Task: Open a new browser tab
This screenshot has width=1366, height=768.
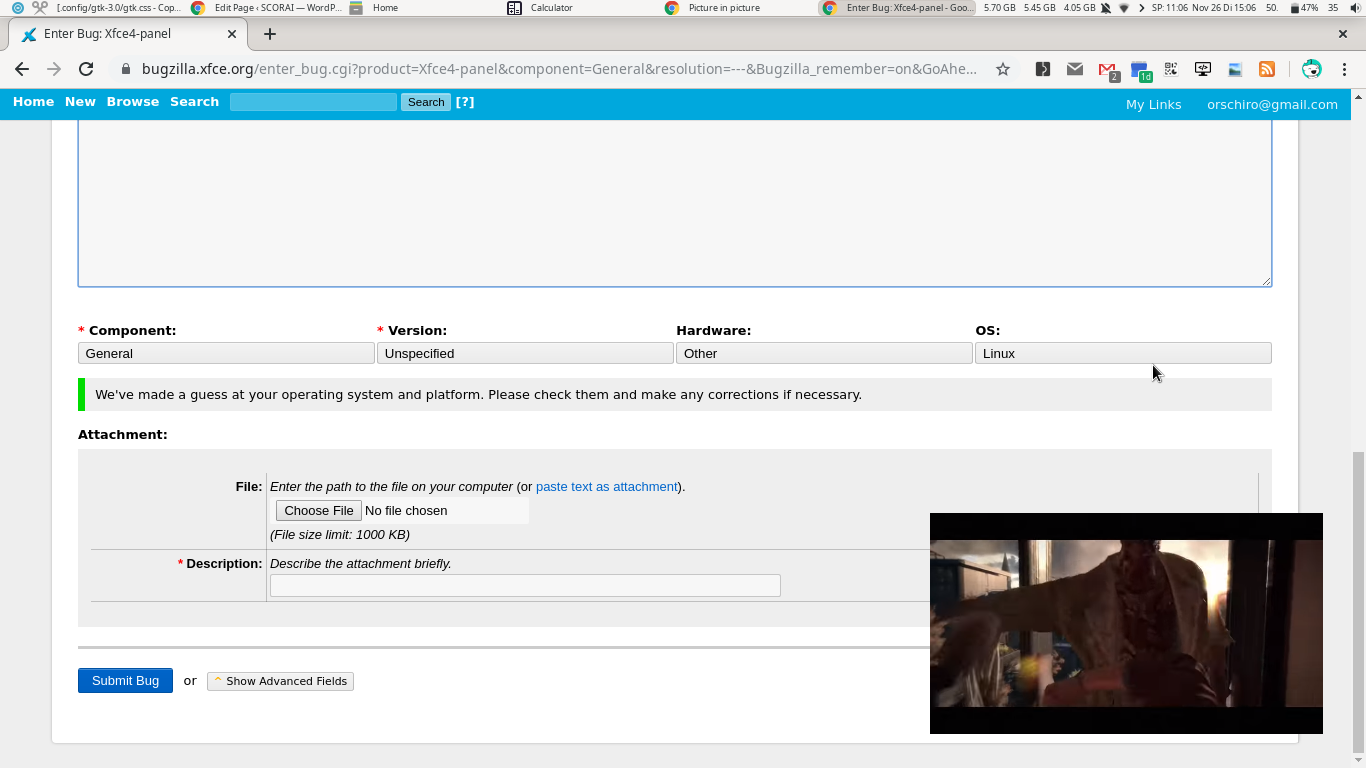Action: coord(270,34)
